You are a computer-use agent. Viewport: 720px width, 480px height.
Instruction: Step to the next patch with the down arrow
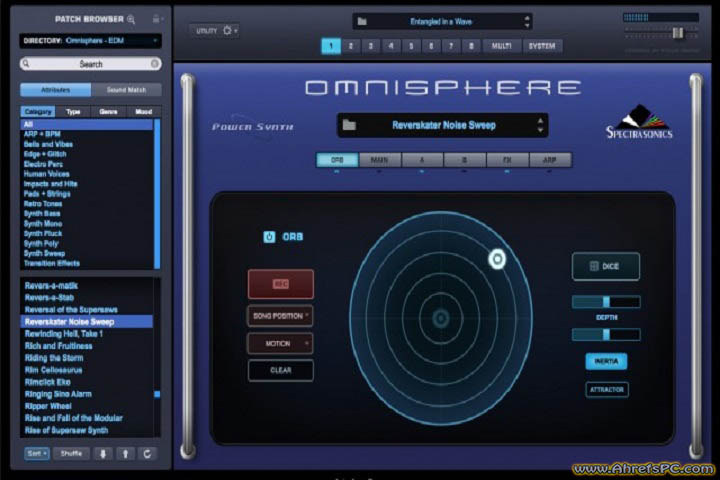pos(103,454)
